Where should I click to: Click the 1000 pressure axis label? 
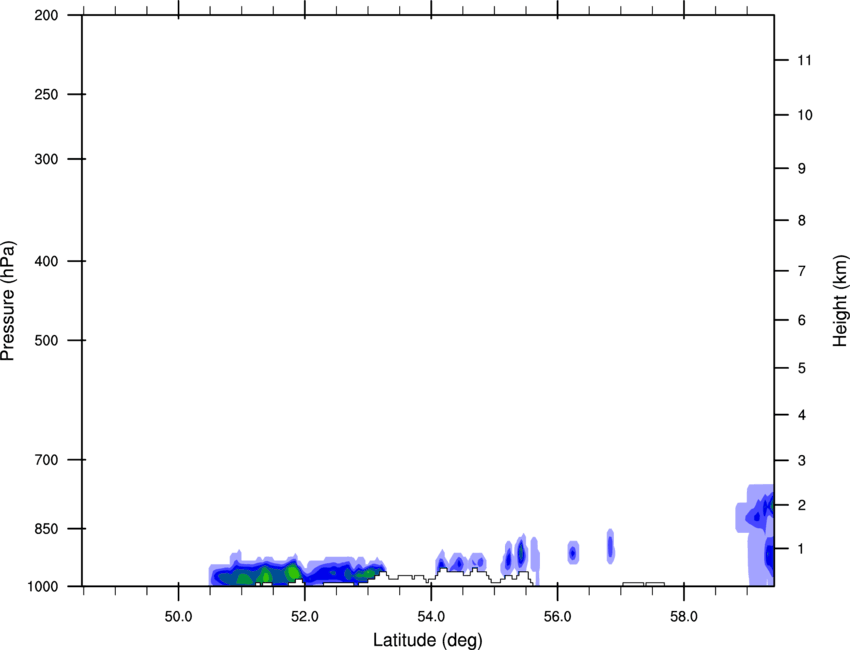[42, 587]
